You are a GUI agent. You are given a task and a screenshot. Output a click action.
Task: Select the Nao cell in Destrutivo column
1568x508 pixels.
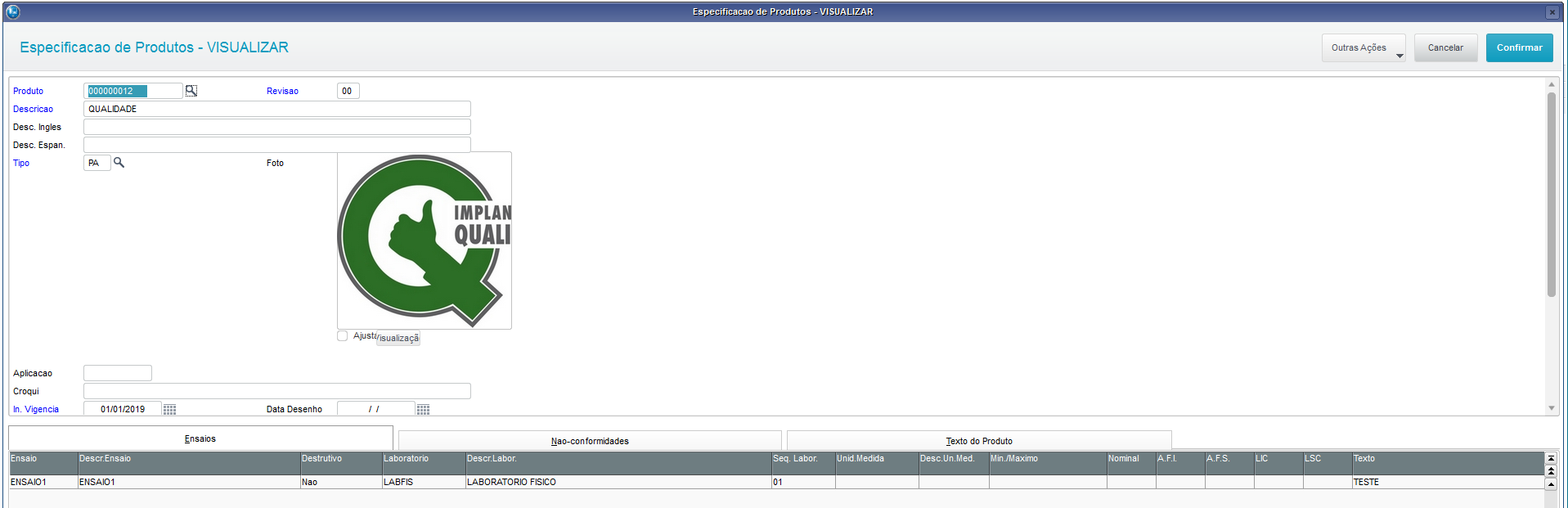tap(341, 482)
